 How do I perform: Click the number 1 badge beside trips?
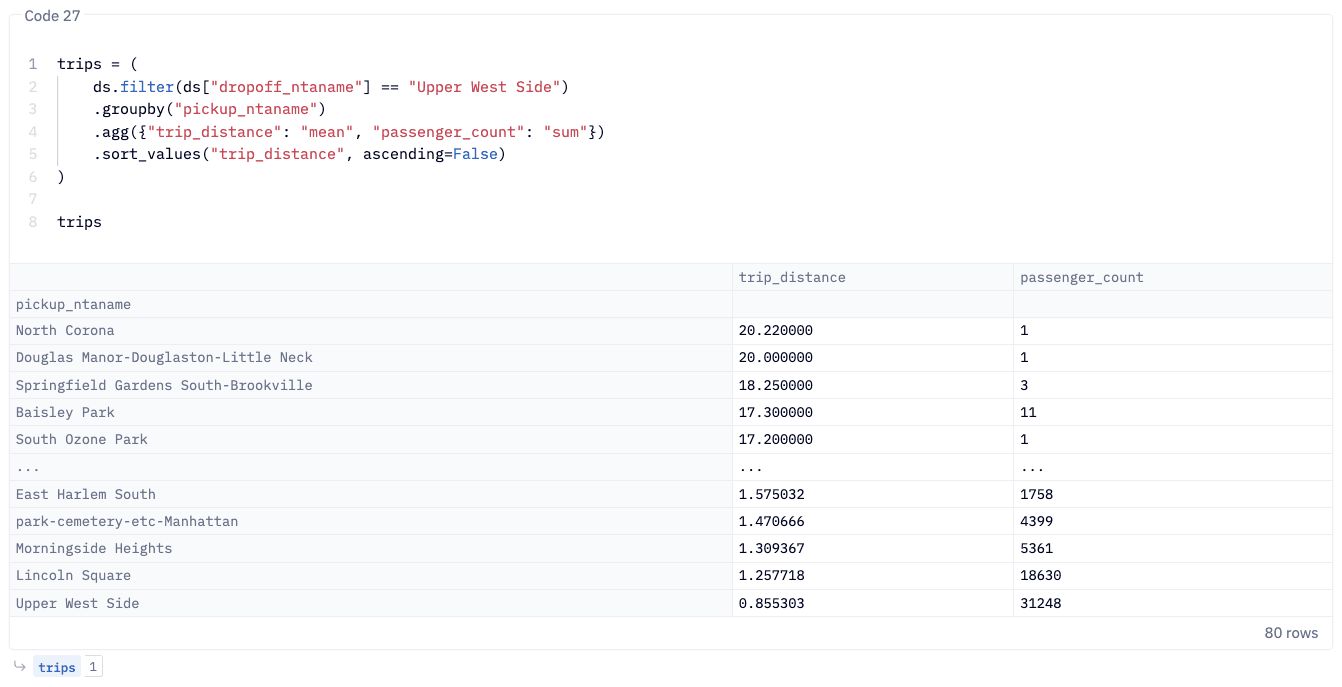click(x=92, y=667)
